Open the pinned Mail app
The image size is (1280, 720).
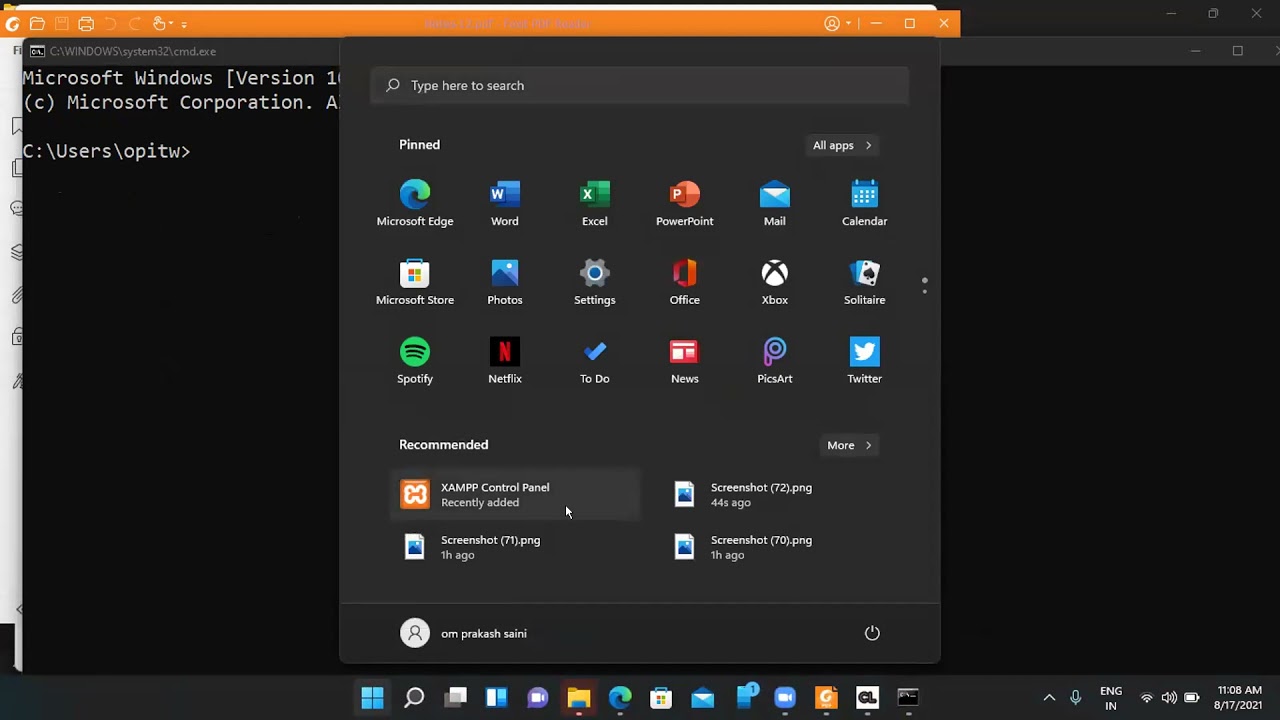pos(775,203)
